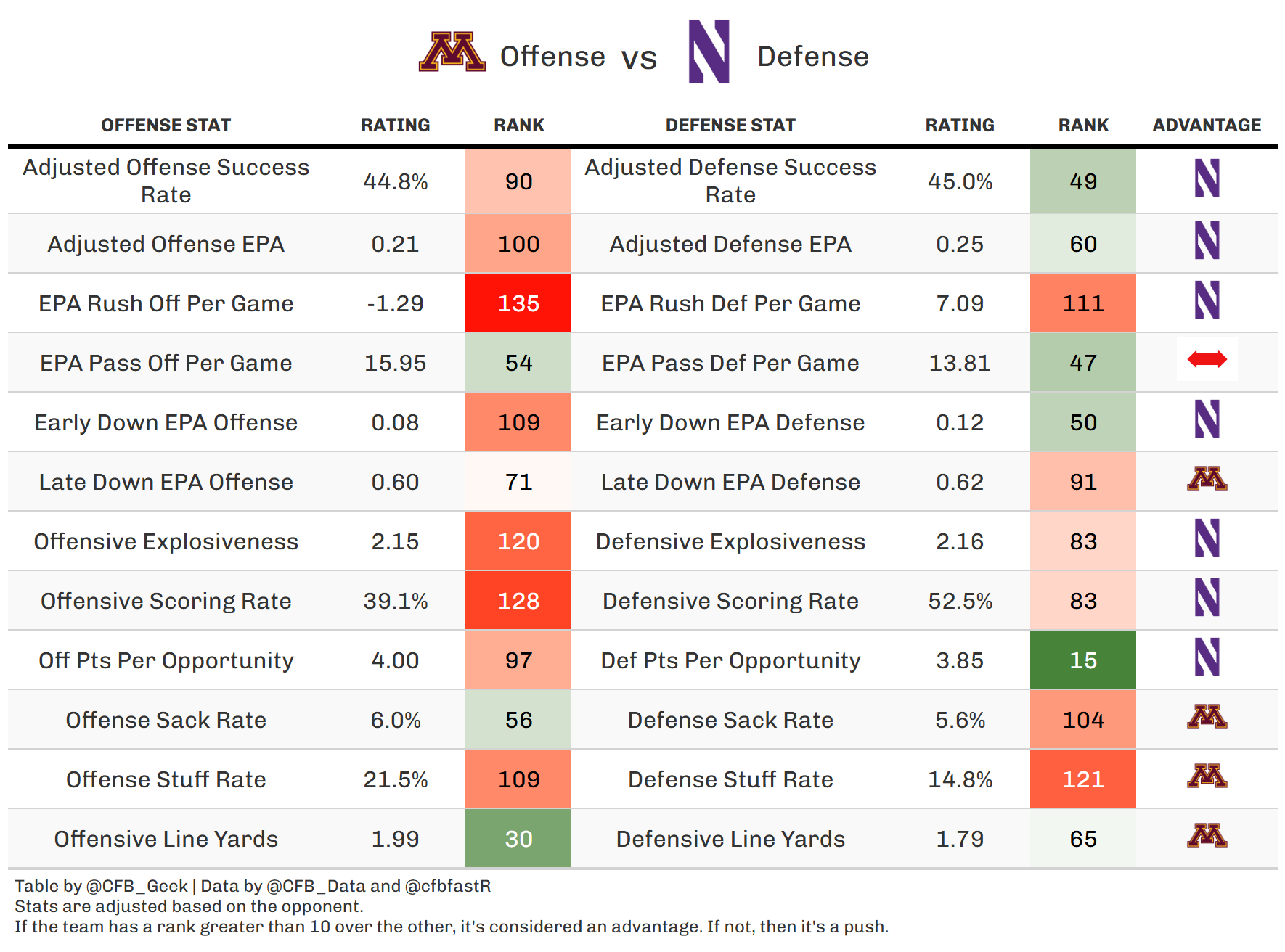Click Minnesota advantage icon for Late Down EPA
This screenshot has width=1285, height=952.
coord(1207,479)
